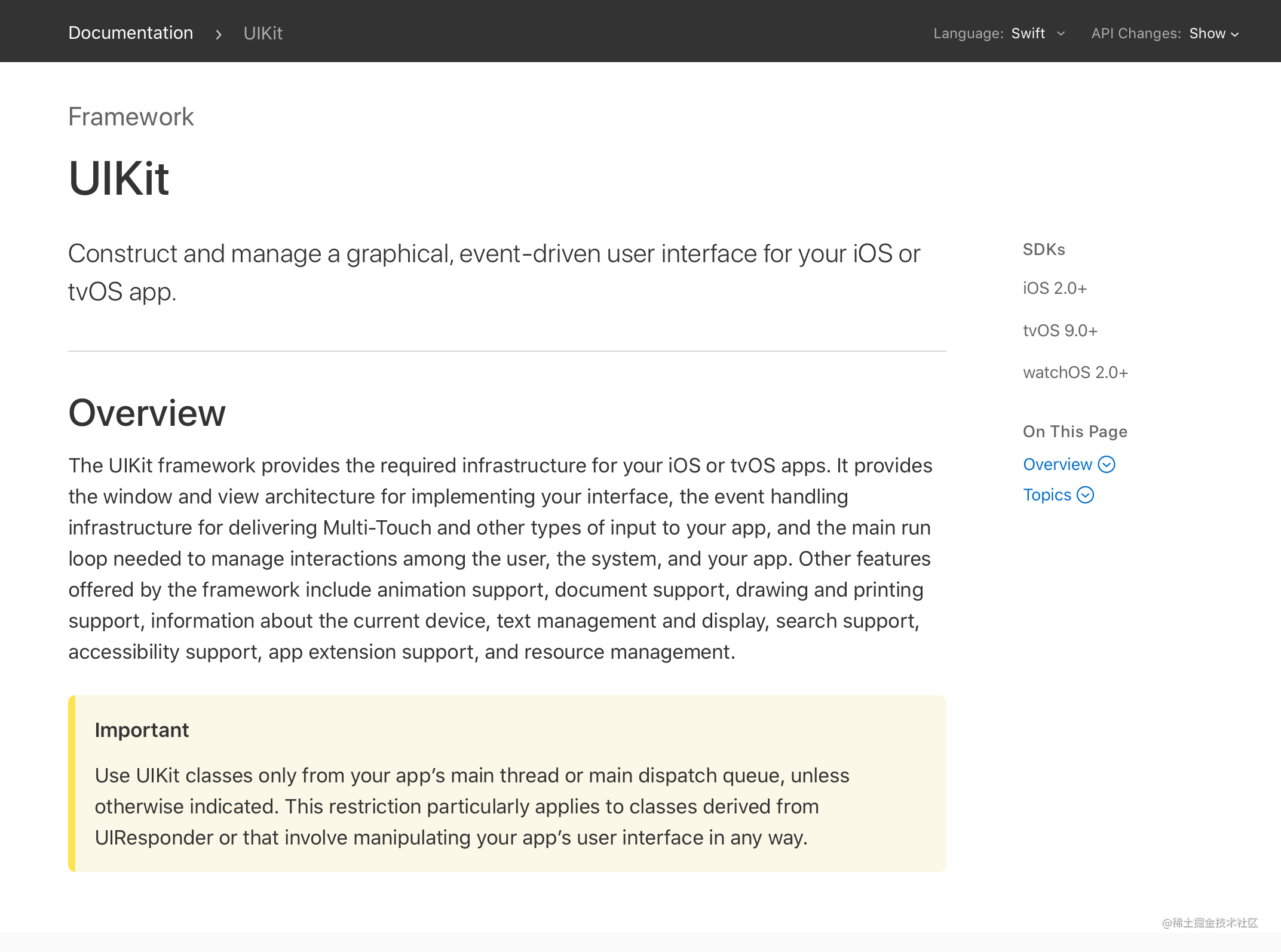Screen dimensions: 1281x952
Task: Click the paragraph starting 'The UIKit framework provides'
Action: tap(501, 558)
